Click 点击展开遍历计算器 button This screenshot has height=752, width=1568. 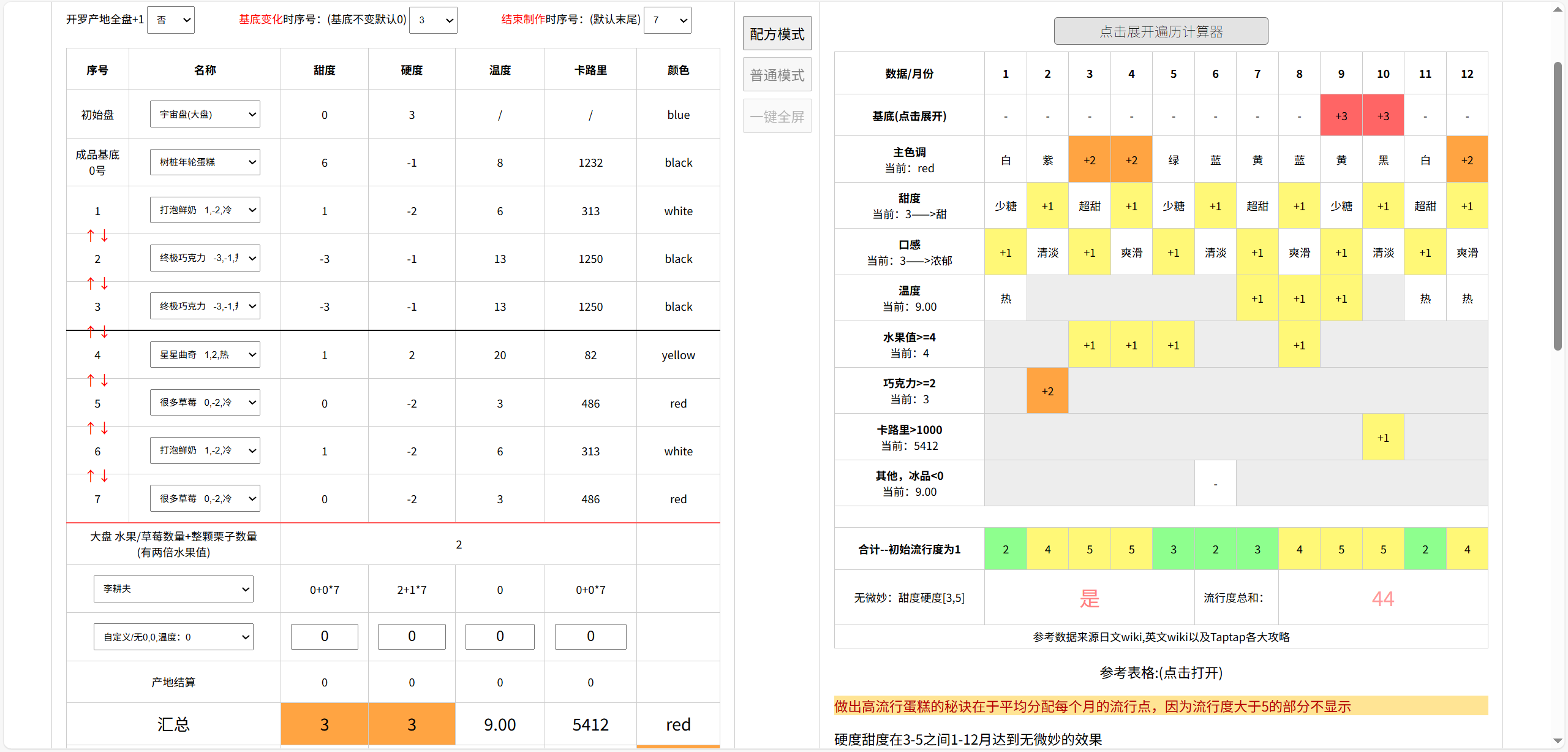[x=1161, y=31]
